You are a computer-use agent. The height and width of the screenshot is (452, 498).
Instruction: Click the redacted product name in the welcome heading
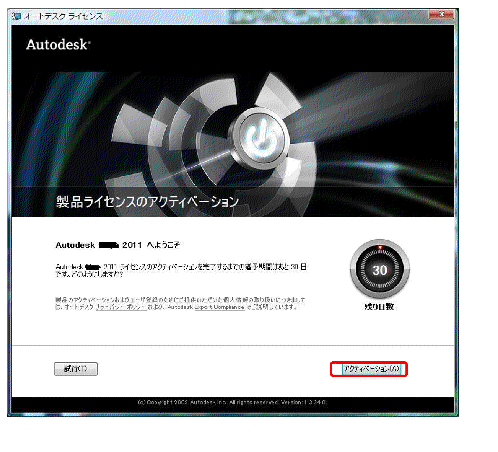point(109,245)
